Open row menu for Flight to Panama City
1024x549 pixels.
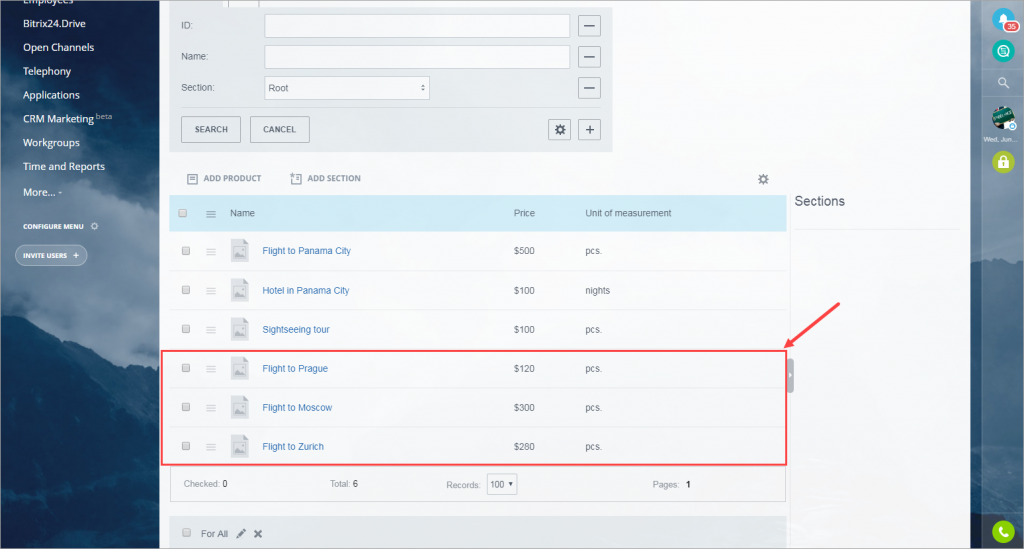(x=211, y=251)
